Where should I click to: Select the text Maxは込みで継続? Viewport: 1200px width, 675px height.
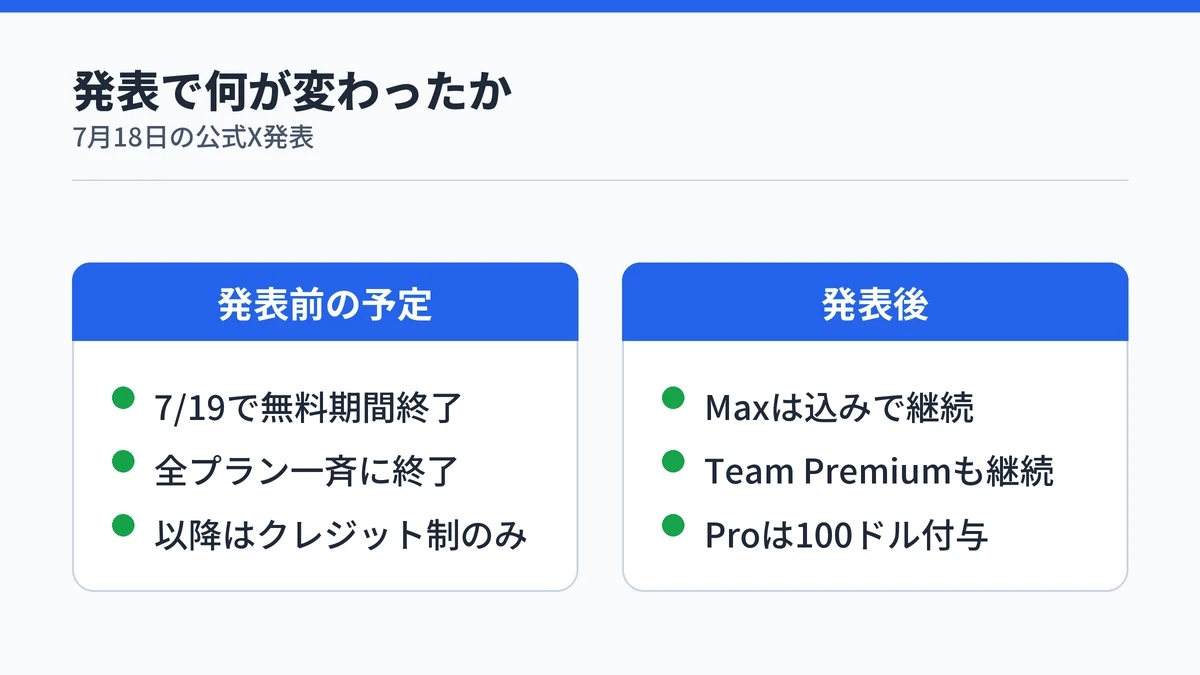coord(839,408)
